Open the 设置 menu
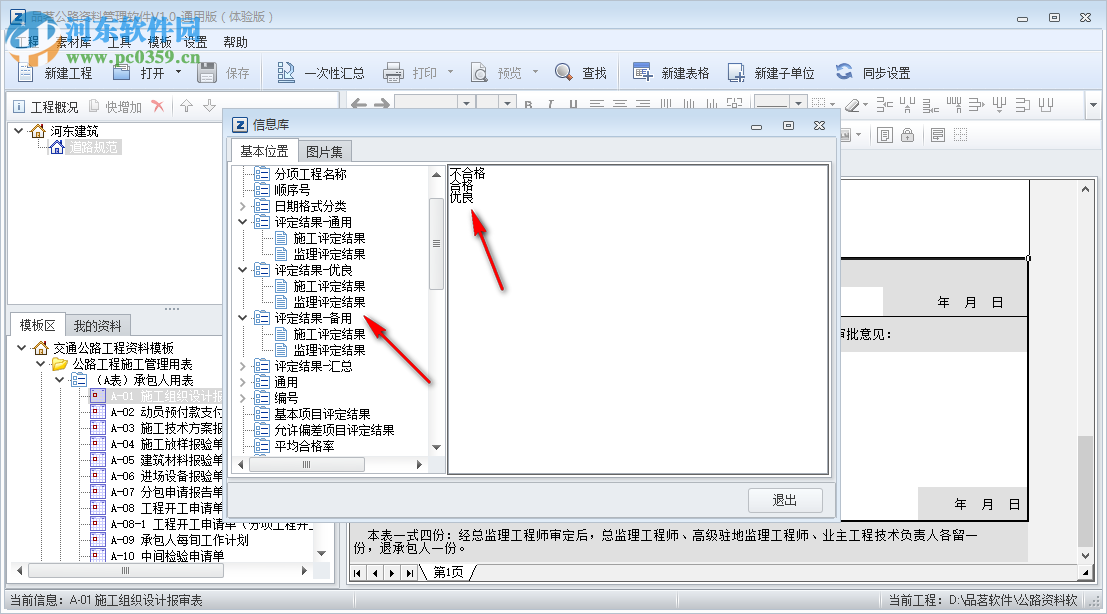Image resolution: width=1107 pixels, height=614 pixels. (x=195, y=42)
